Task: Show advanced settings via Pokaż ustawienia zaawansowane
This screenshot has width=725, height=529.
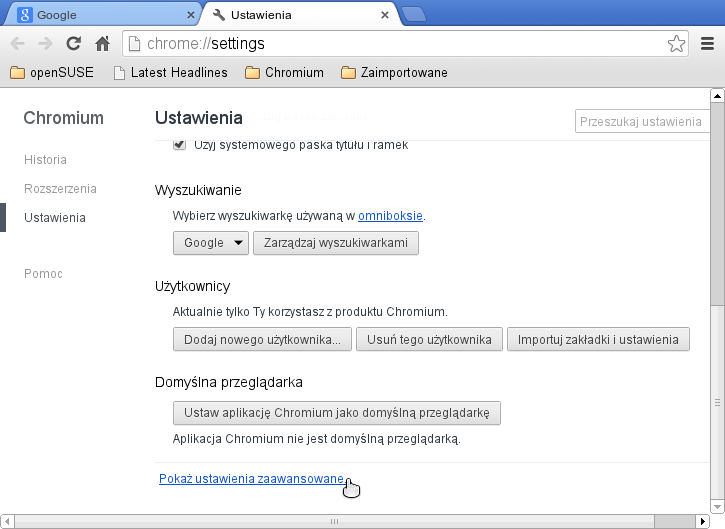Action: pyautogui.click(x=251, y=480)
